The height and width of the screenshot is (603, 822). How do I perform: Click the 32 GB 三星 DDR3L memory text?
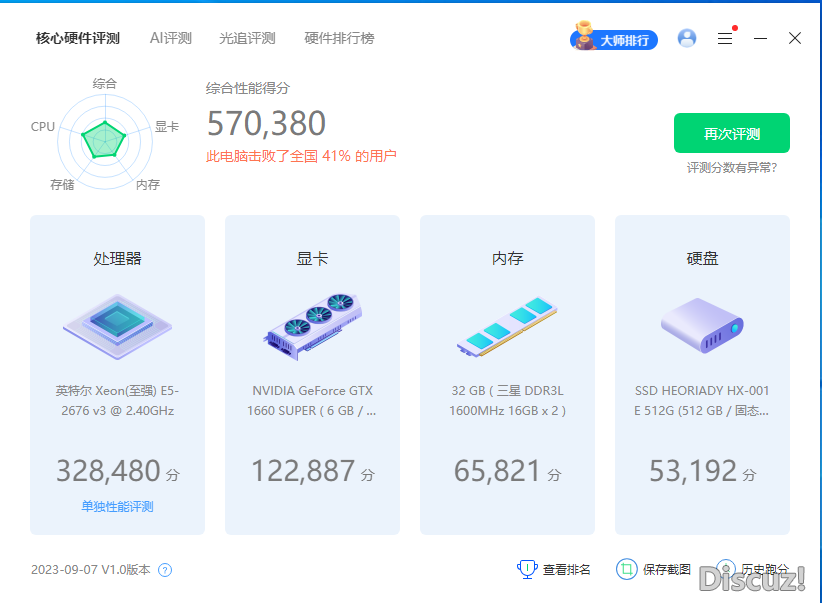point(507,401)
